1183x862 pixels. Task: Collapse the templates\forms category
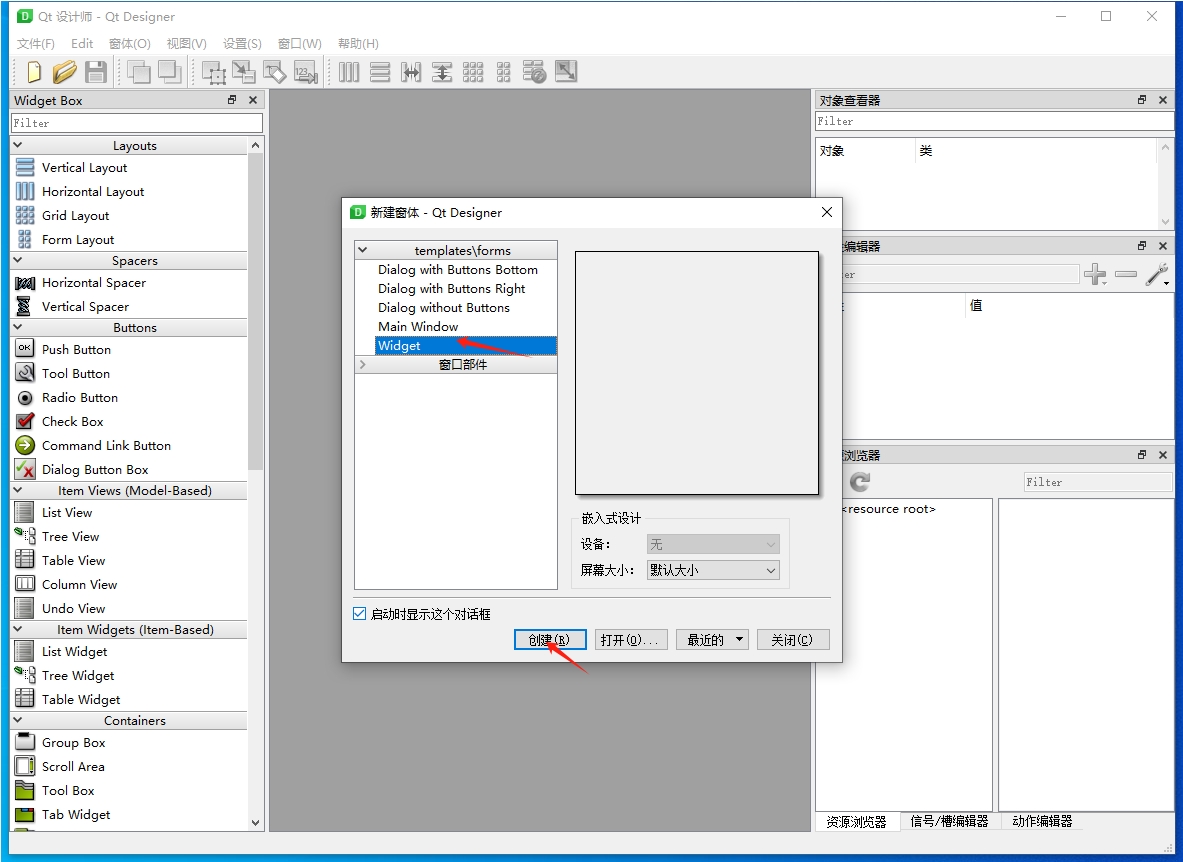click(x=363, y=250)
